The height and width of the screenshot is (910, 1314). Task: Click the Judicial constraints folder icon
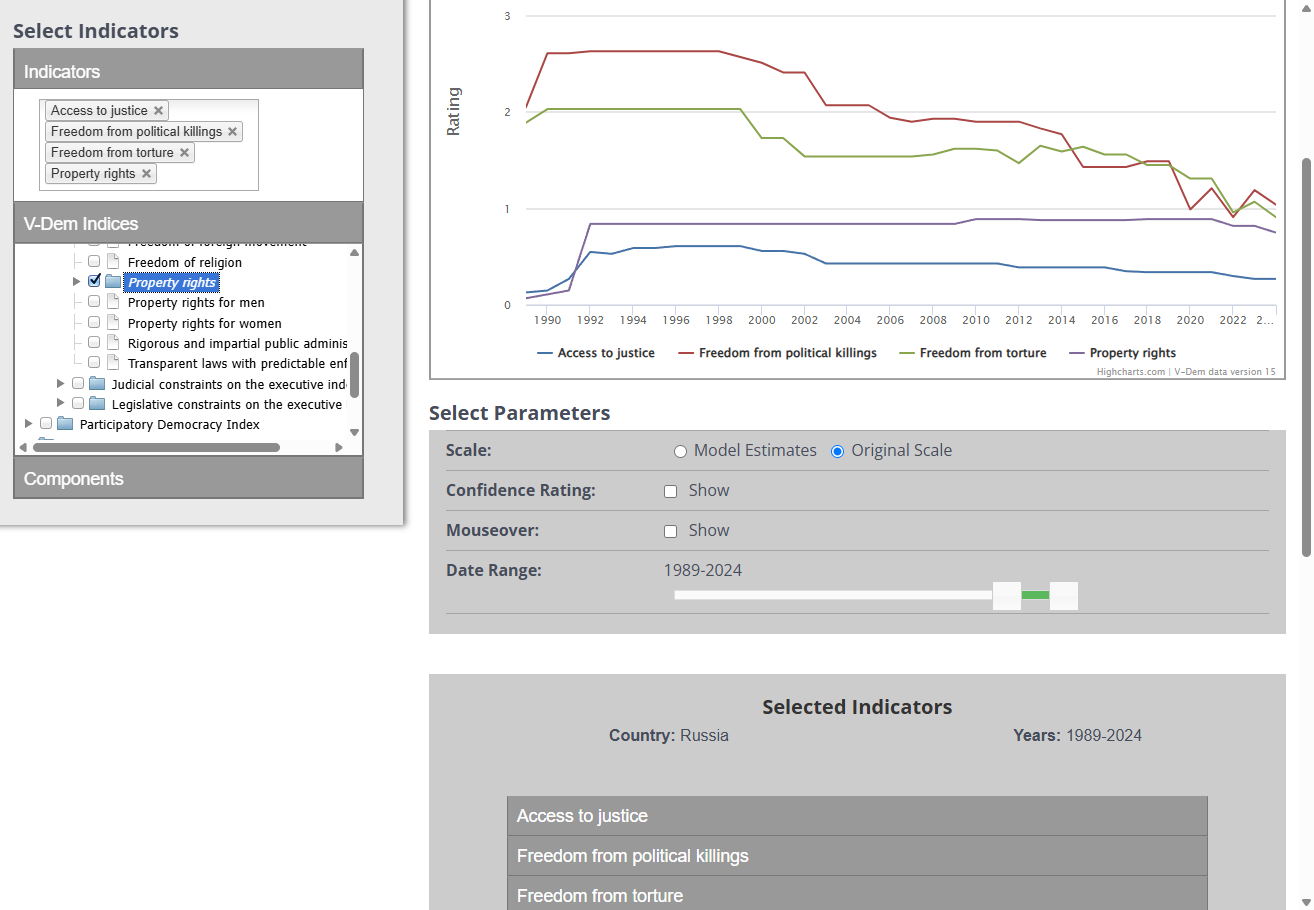[x=97, y=384]
